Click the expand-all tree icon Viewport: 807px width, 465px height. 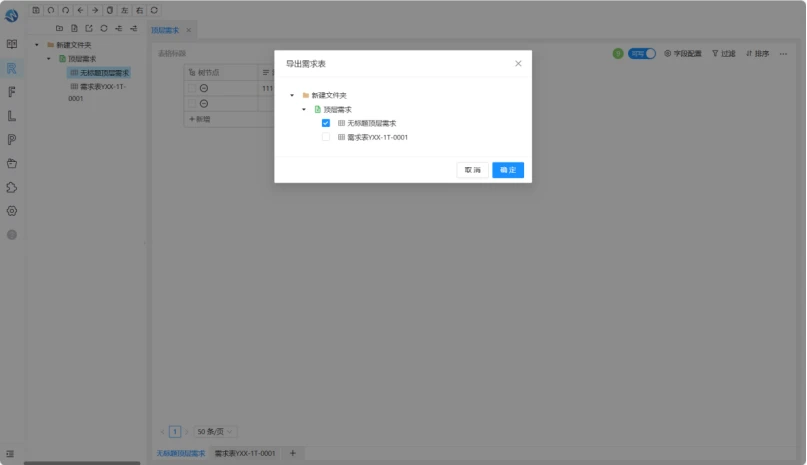click(134, 28)
